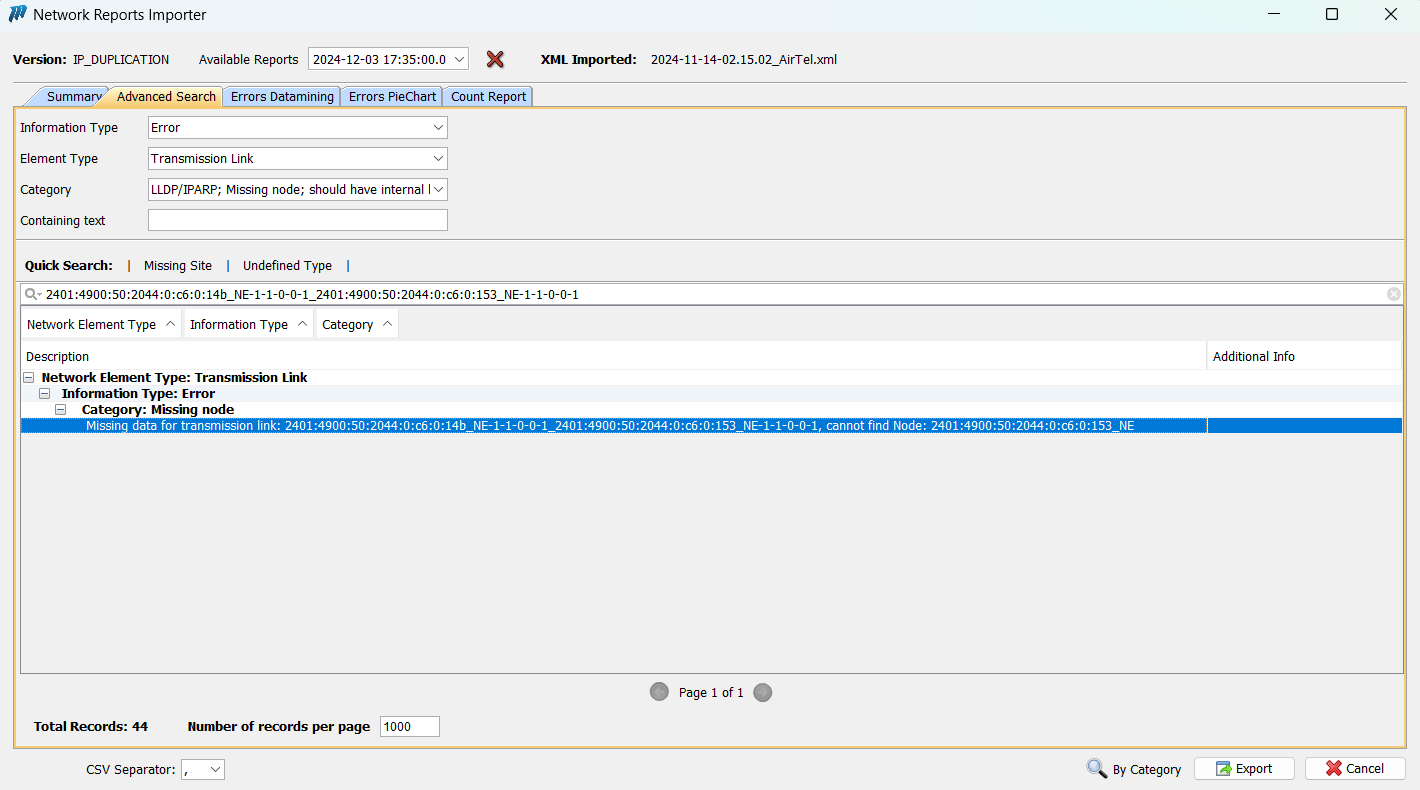Open the CSV Separator dropdown
This screenshot has height=790, width=1420.
pos(216,769)
